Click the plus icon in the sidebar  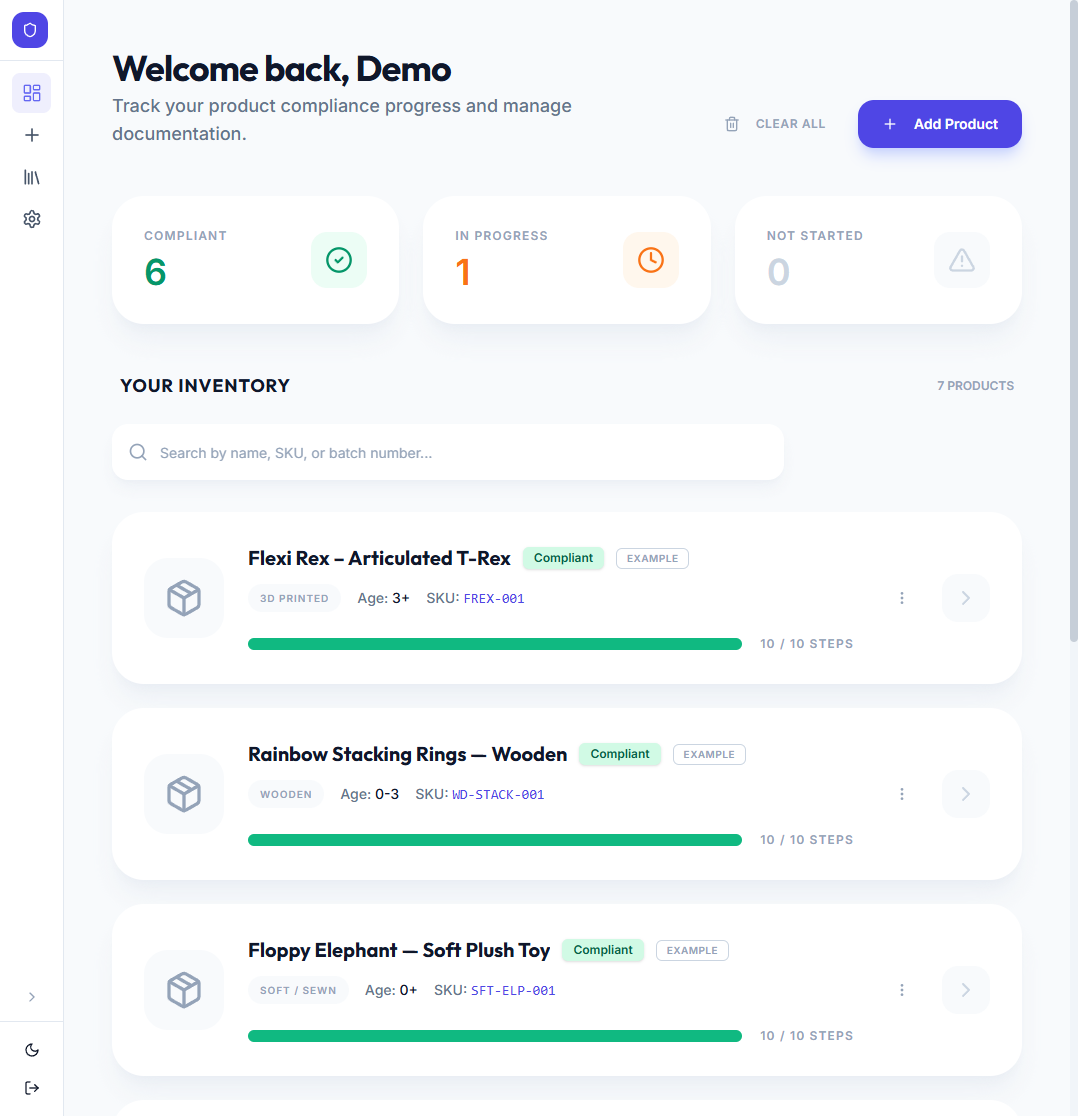[31, 135]
